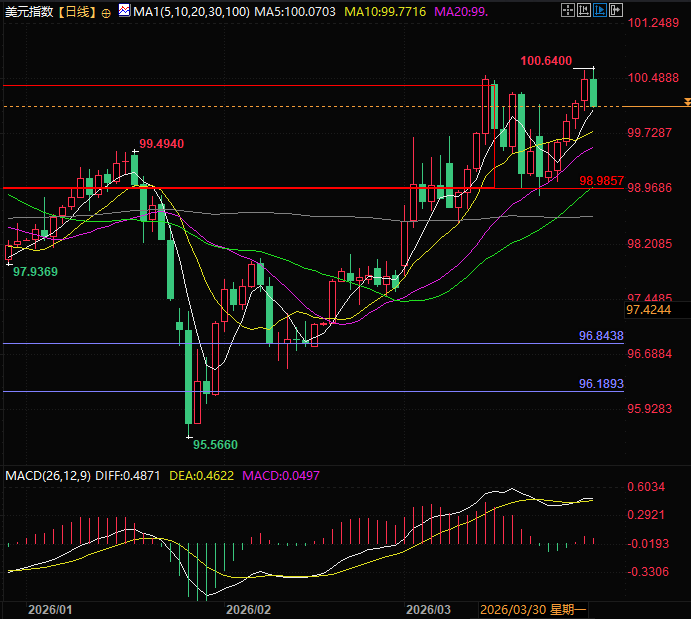Click the 98.9686 axis value
691x619 pixels.
[650, 188]
